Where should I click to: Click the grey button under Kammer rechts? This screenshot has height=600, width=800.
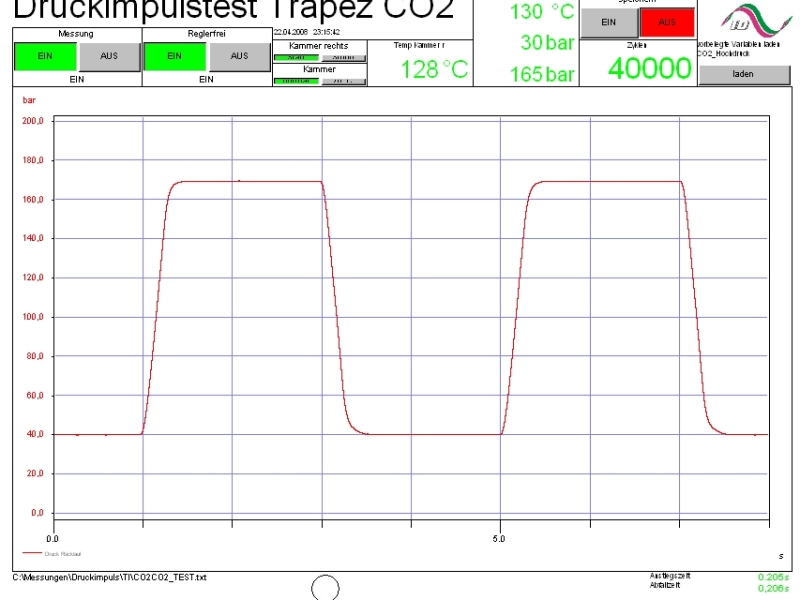(x=343, y=57)
